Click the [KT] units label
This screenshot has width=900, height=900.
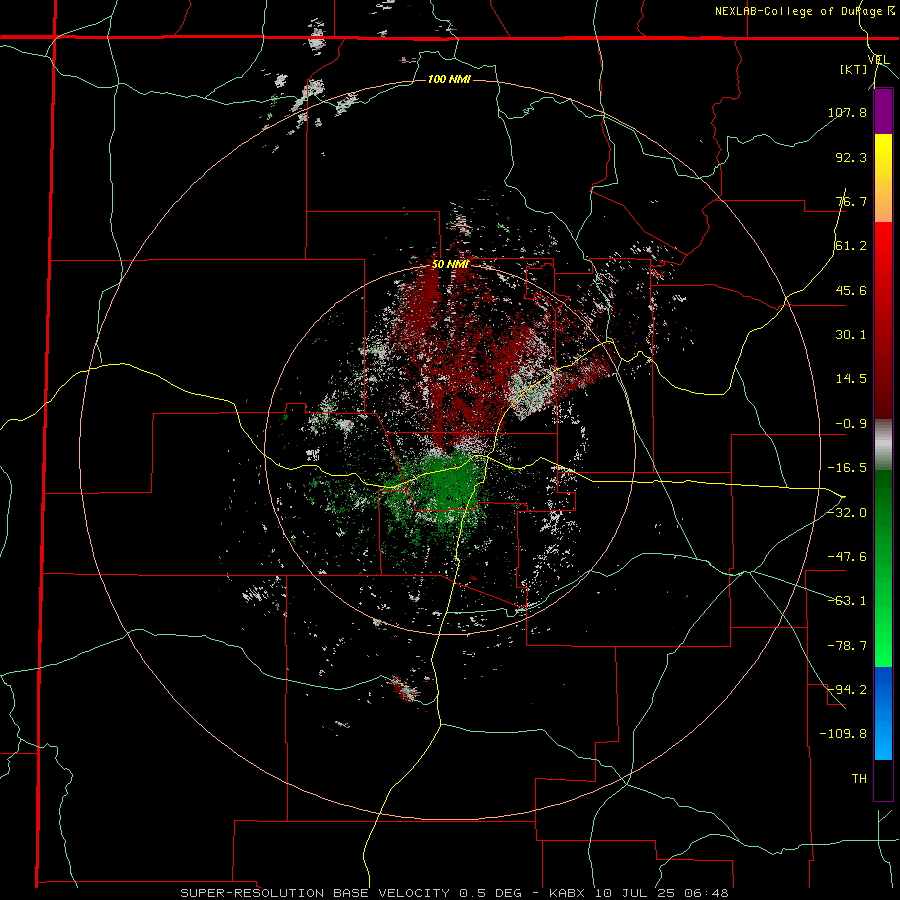(x=854, y=69)
